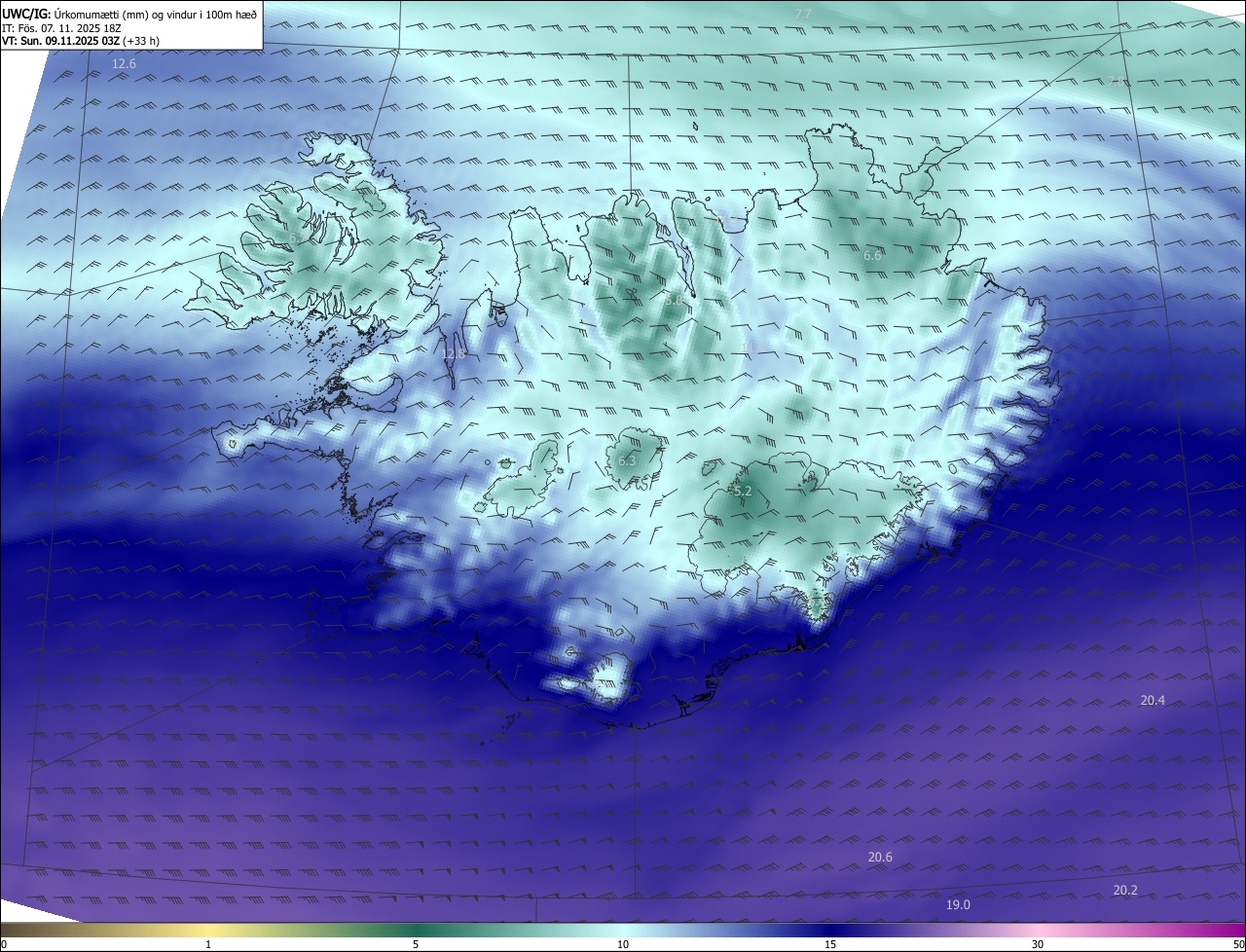Image resolution: width=1246 pixels, height=952 pixels.
Task: Click the 12.6 value on the map
Action: pos(125,64)
